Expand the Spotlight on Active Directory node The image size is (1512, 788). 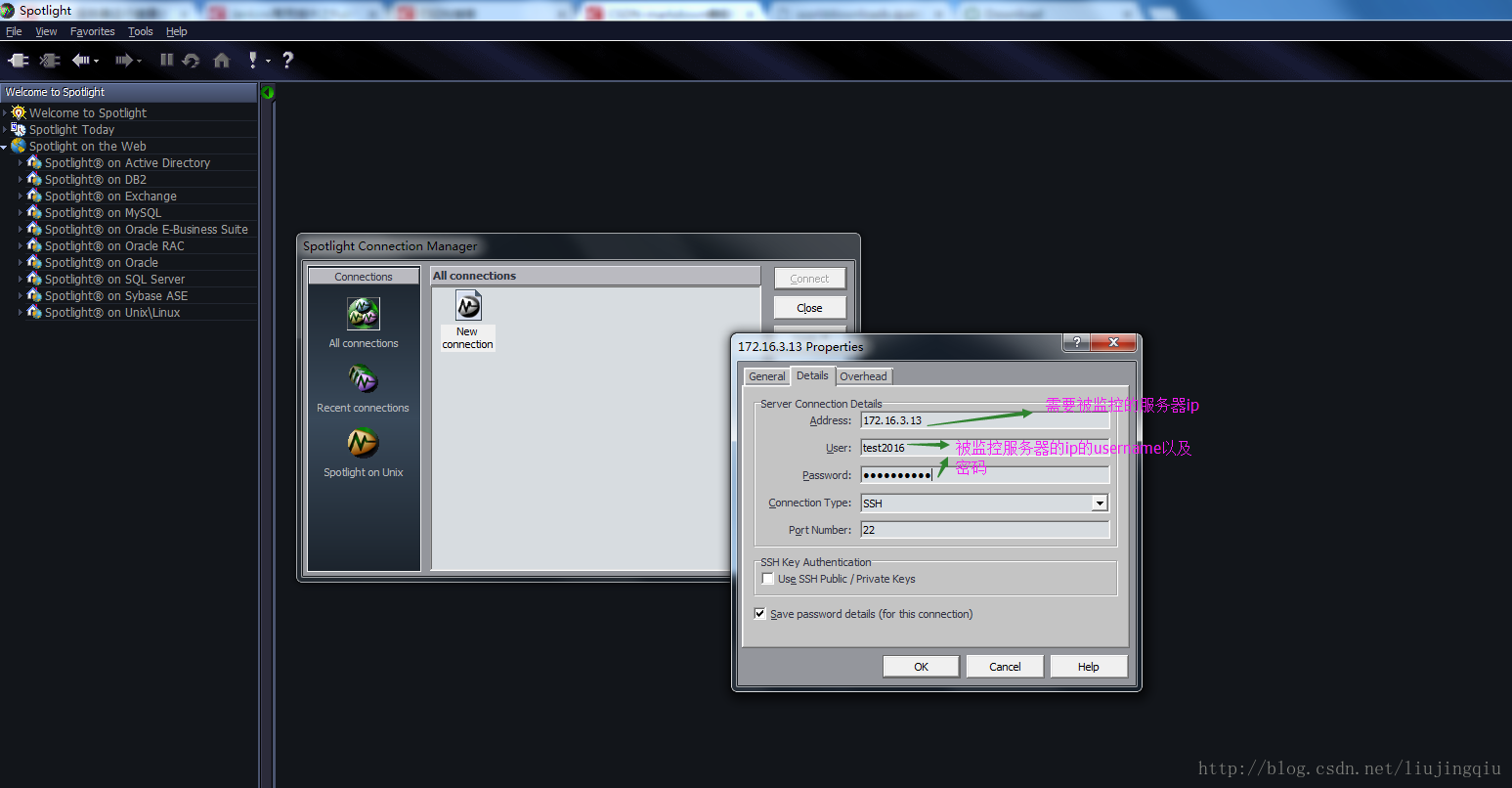[21, 163]
